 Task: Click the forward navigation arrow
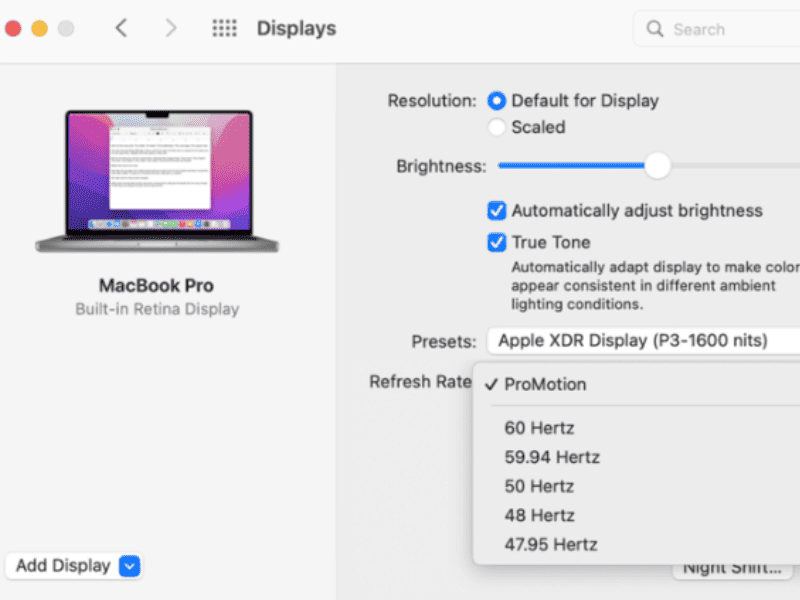coord(171,29)
